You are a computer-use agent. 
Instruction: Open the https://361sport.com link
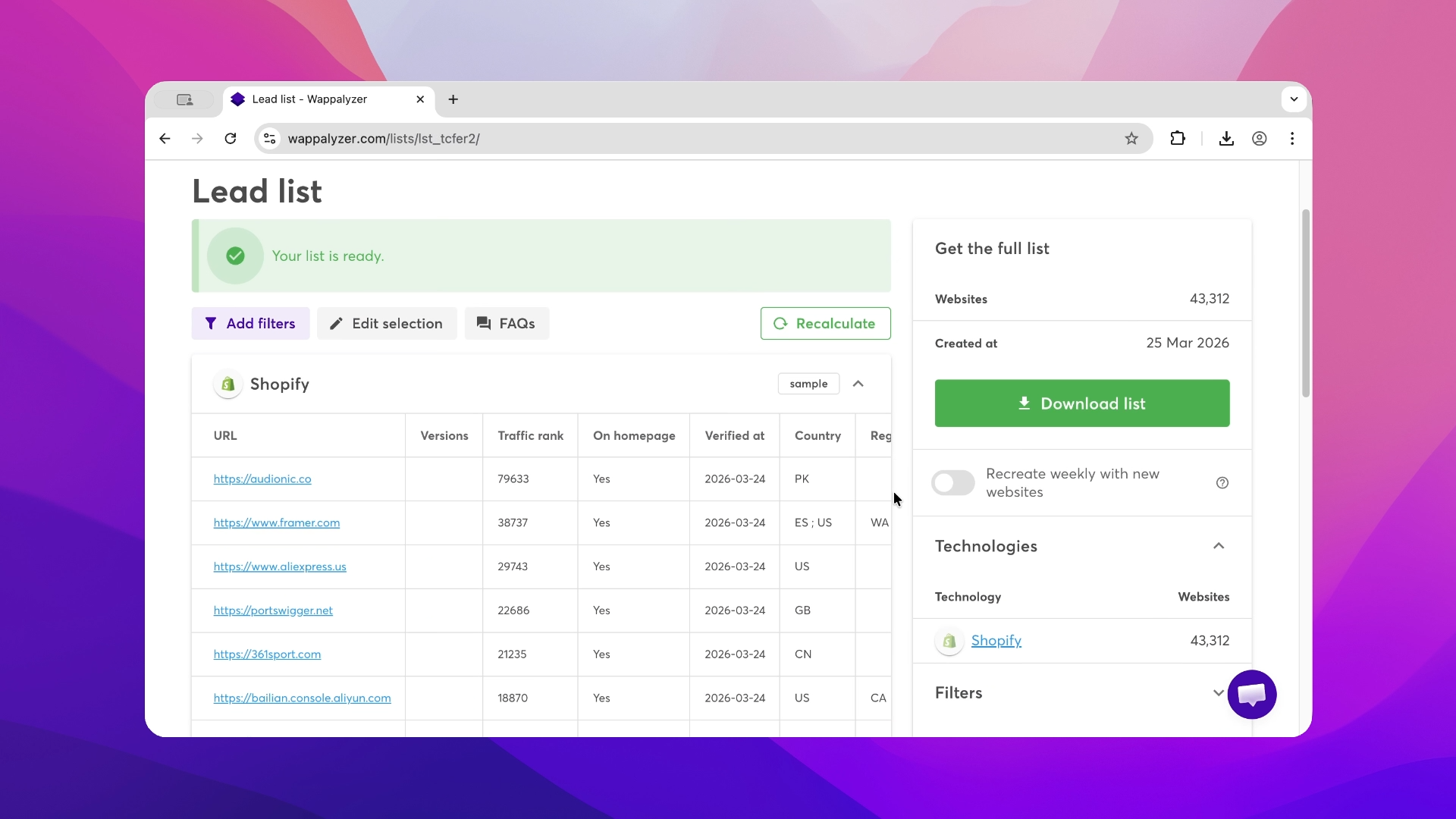267,654
